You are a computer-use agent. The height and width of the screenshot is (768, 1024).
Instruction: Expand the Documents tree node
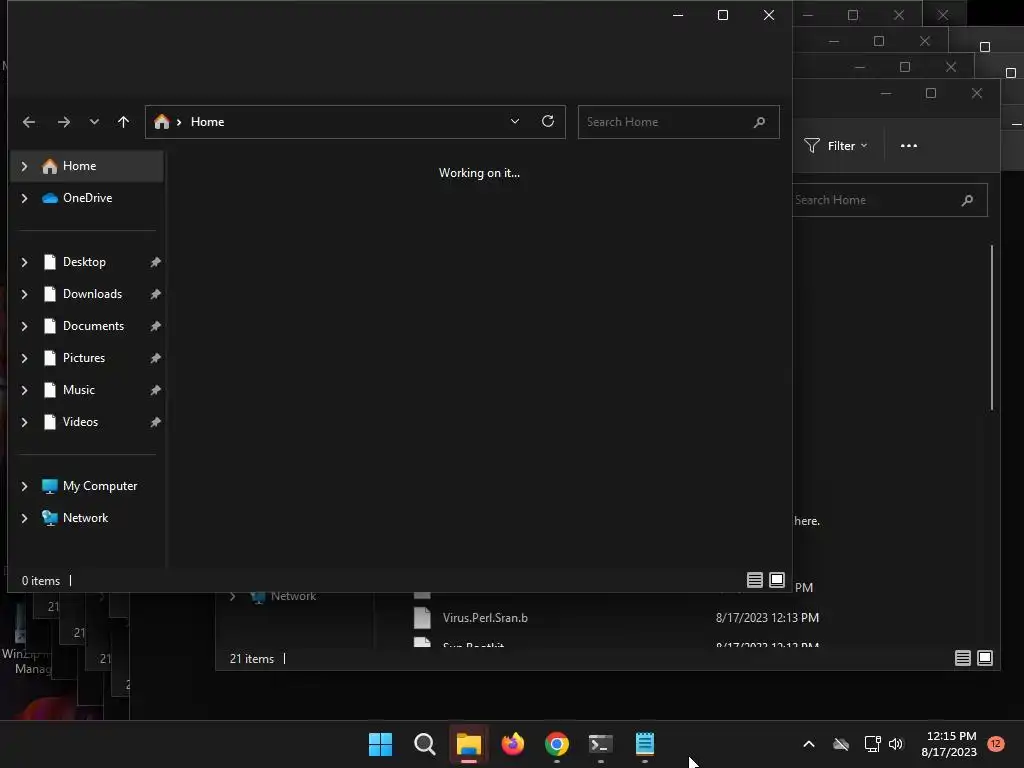point(24,326)
